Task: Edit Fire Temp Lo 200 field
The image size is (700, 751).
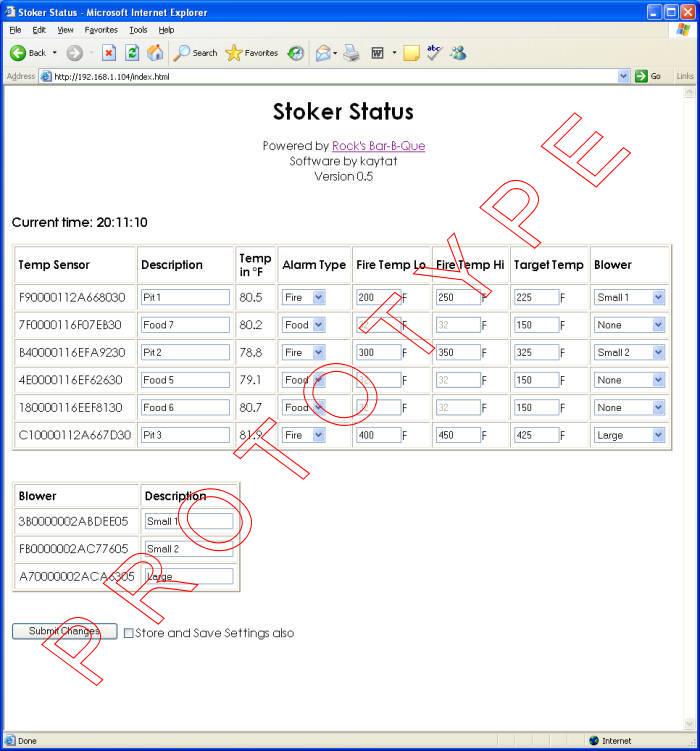Action: (x=378, y=297)
